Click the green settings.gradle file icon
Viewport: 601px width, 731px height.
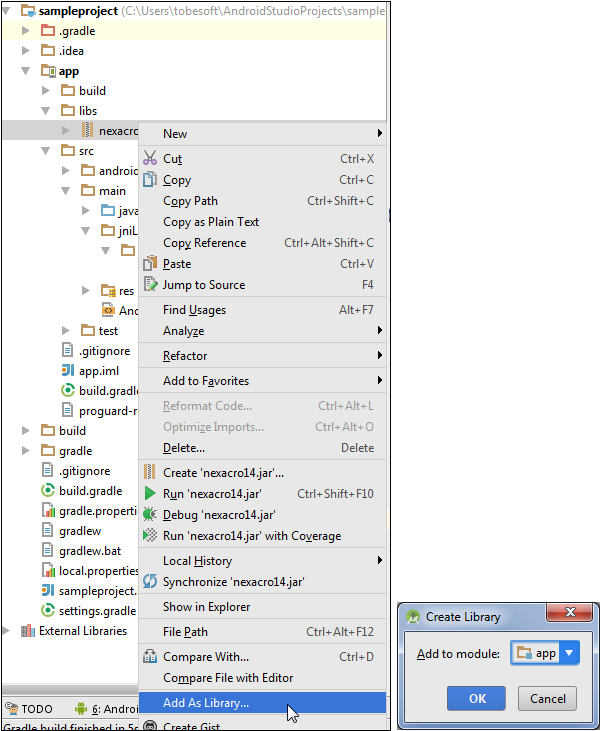tap(48, 610)
